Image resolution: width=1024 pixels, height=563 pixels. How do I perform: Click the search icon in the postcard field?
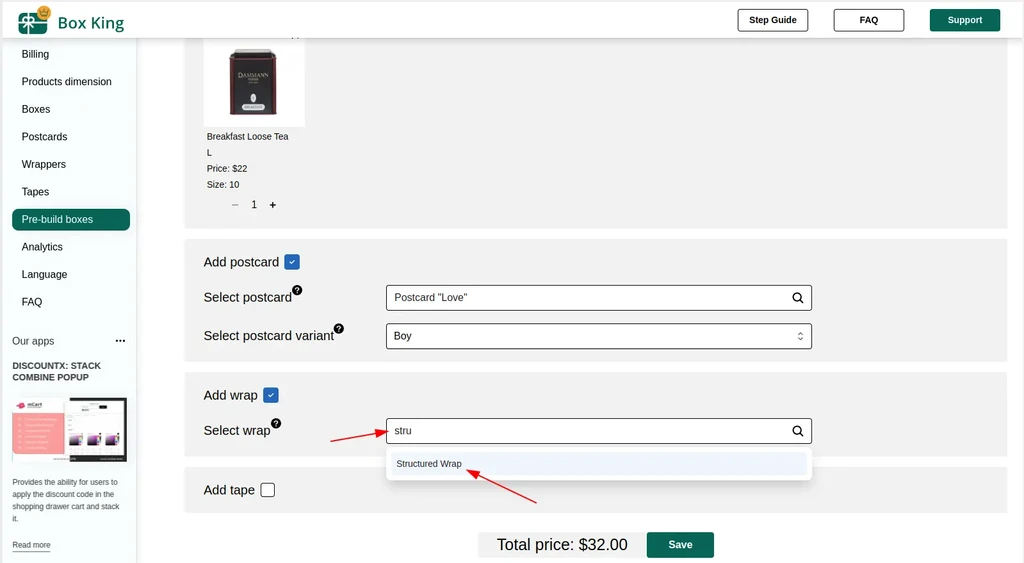point(797,298)
